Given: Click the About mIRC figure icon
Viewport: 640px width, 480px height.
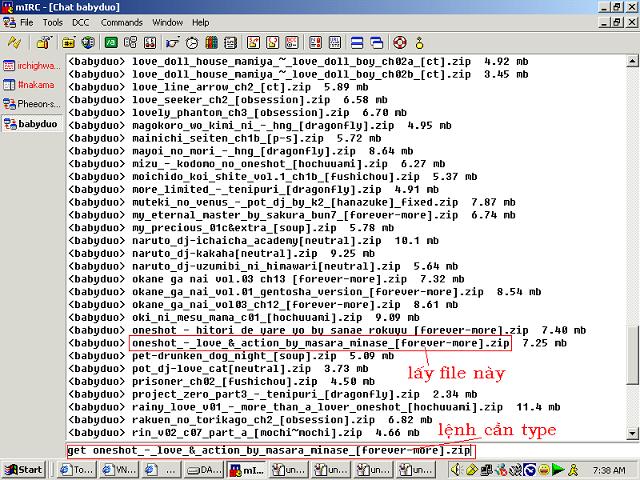Looking at the screenshot, I should coord(420,42).
